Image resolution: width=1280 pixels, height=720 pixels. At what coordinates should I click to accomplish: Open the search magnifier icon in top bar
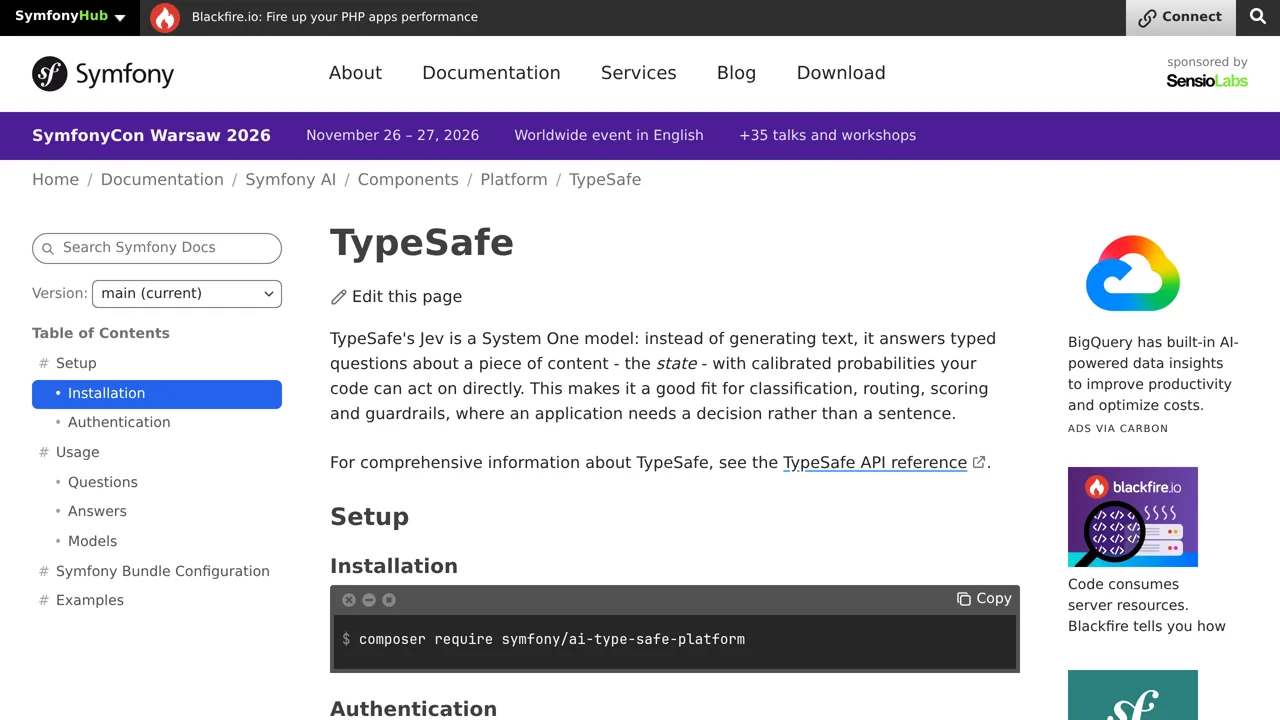[x=1258, y=17]
